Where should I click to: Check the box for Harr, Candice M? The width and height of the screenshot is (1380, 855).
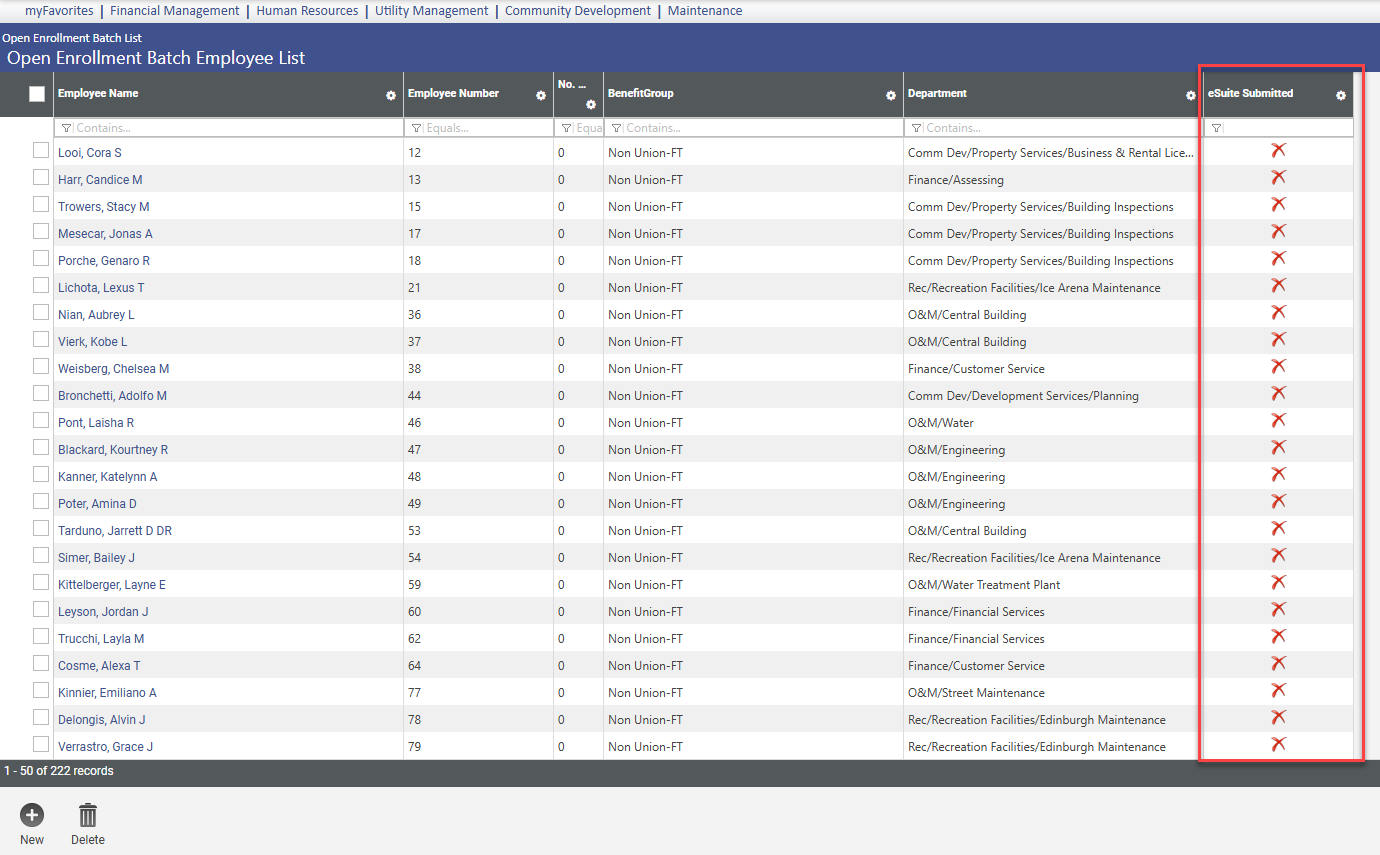click(41, 177)
